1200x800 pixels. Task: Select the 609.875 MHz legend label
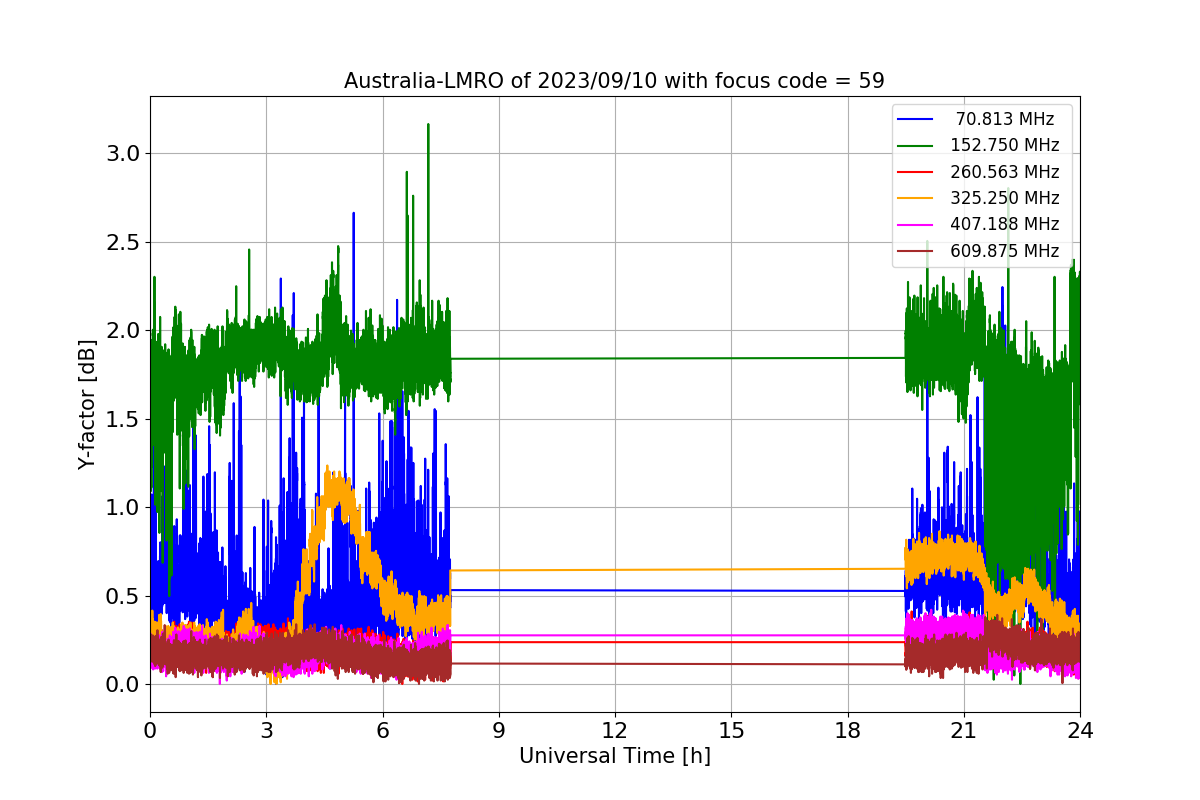1005,251
